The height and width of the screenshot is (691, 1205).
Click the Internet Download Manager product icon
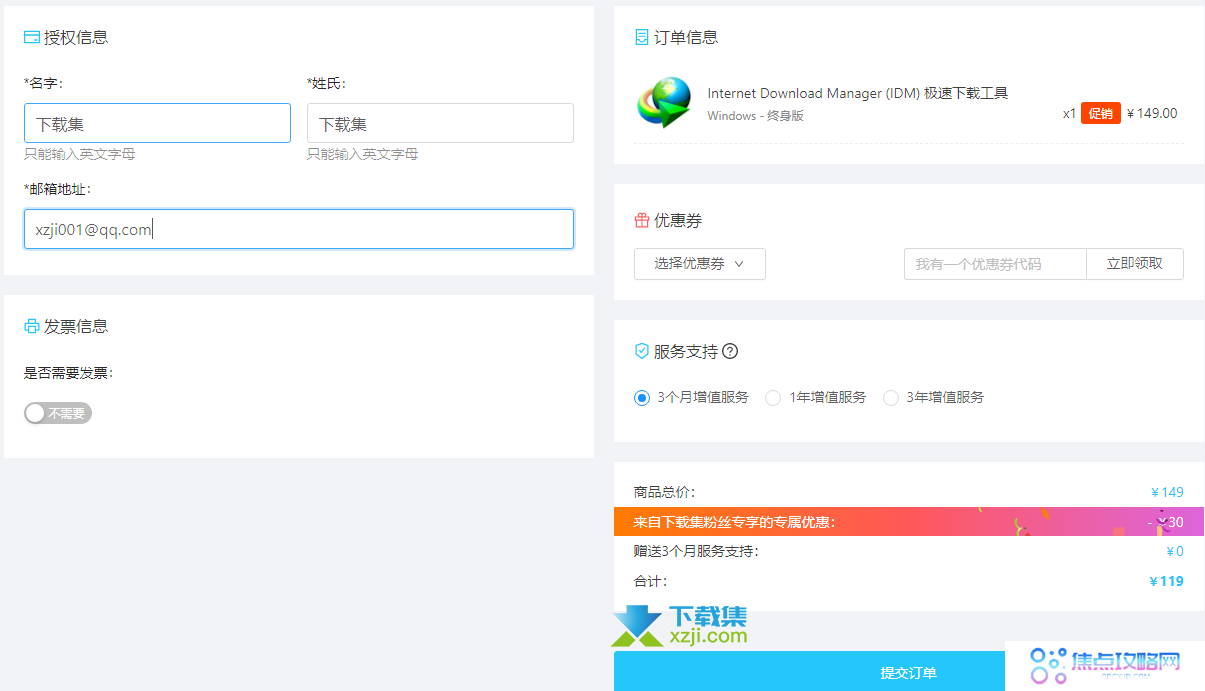pyautogui.click(x=664, y=101)
